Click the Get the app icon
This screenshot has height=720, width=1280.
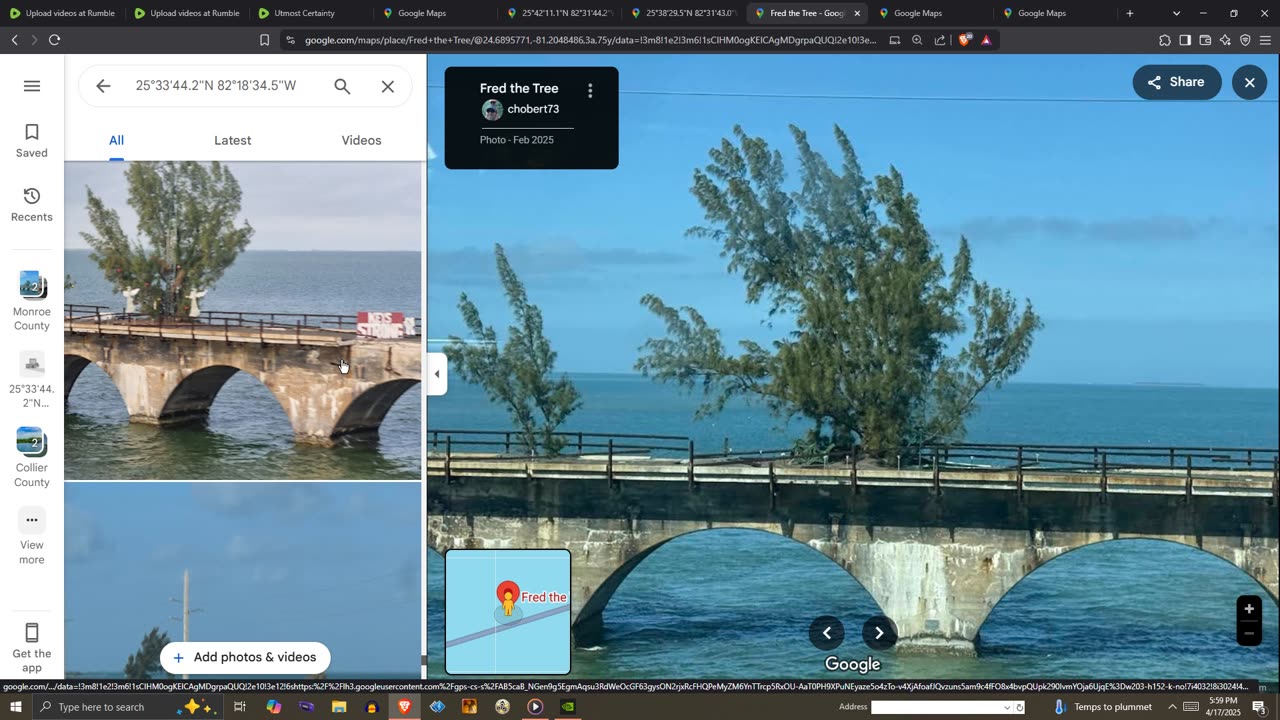coord(32,632)
